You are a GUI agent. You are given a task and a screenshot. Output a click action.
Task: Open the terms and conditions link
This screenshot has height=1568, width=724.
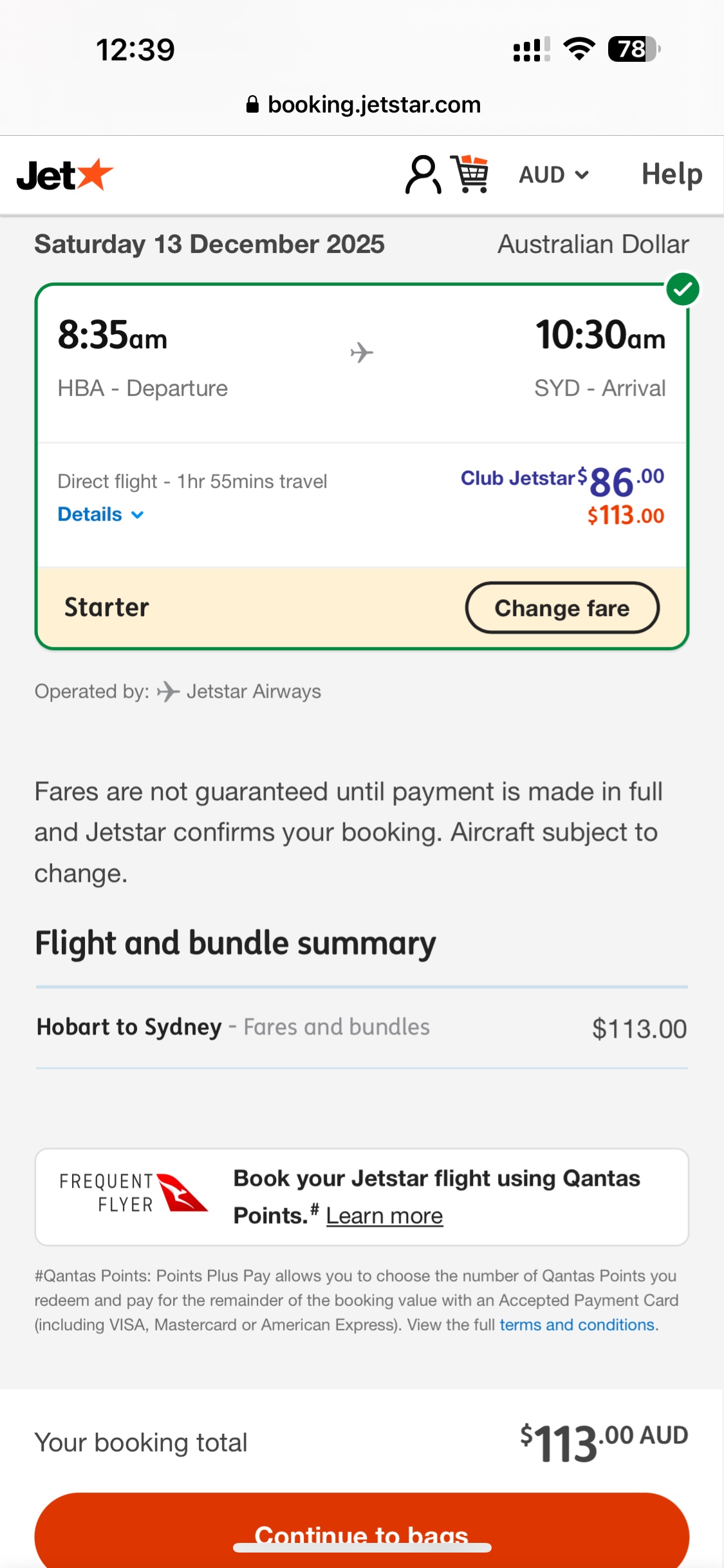pyautogui.click(x=577, y=1325)
